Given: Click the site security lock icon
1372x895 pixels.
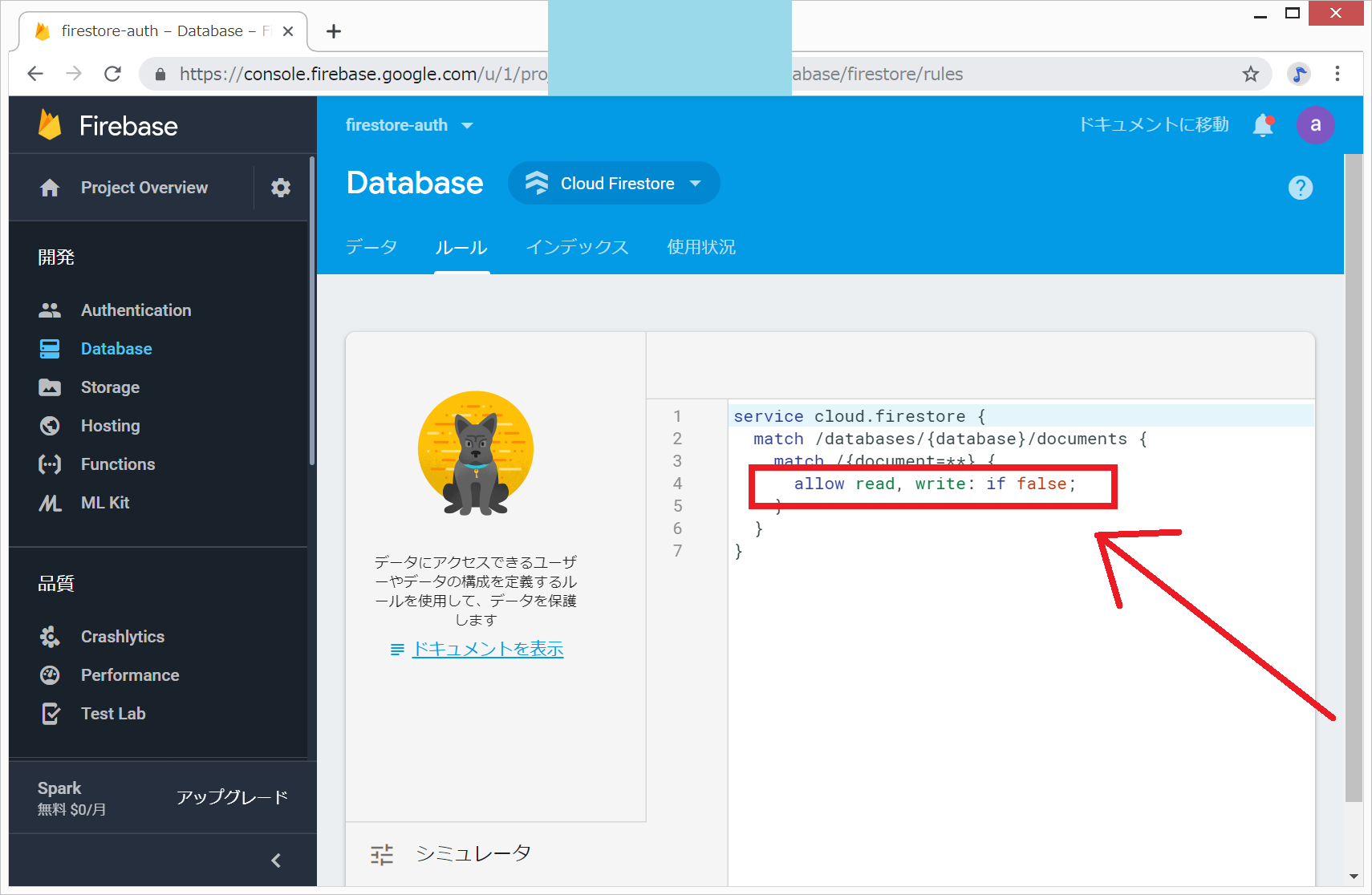Looking at the screenshot, I should (x=160, y=74).
